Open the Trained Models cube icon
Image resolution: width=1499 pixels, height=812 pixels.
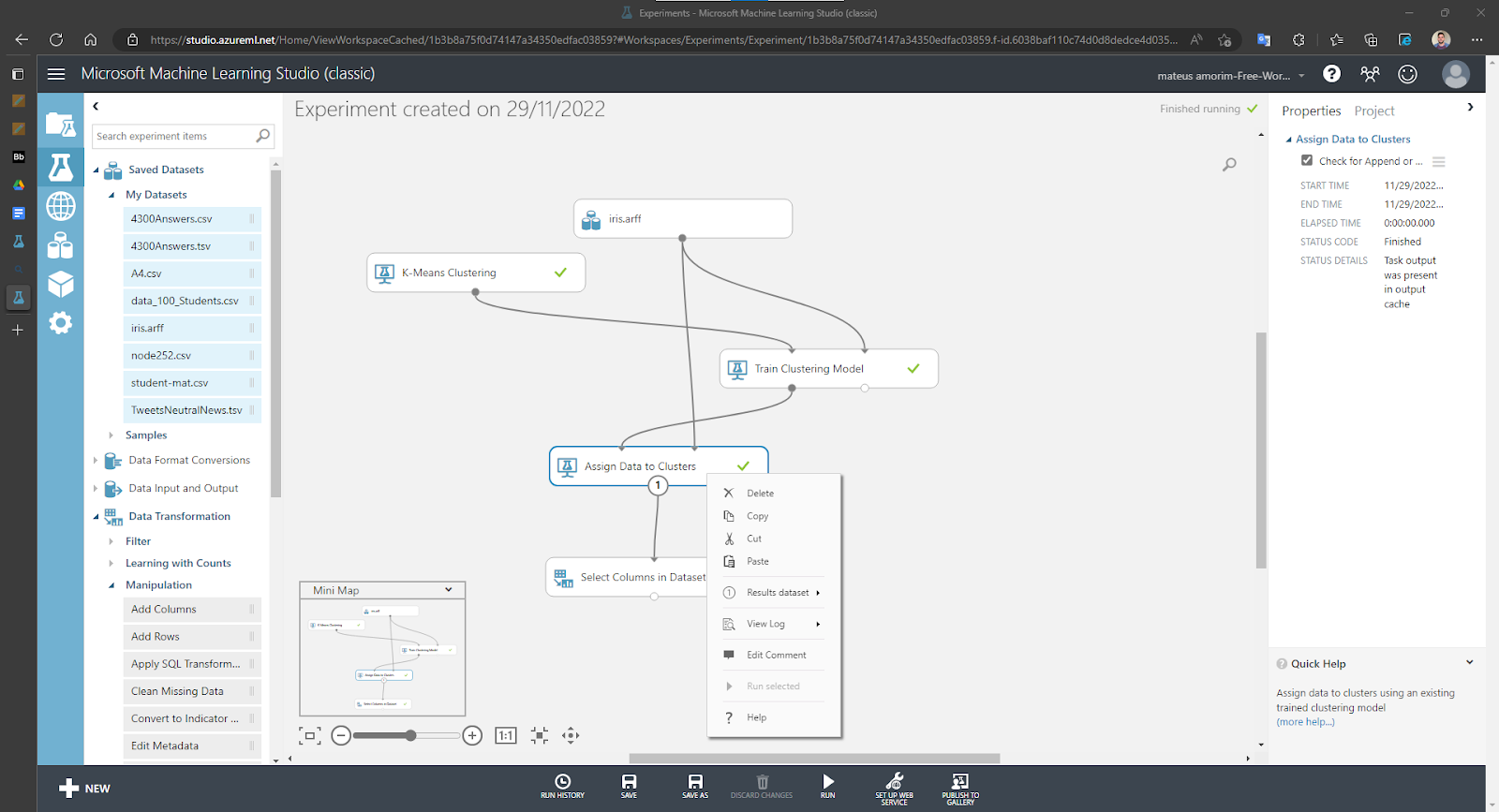(x=61, y=284)
